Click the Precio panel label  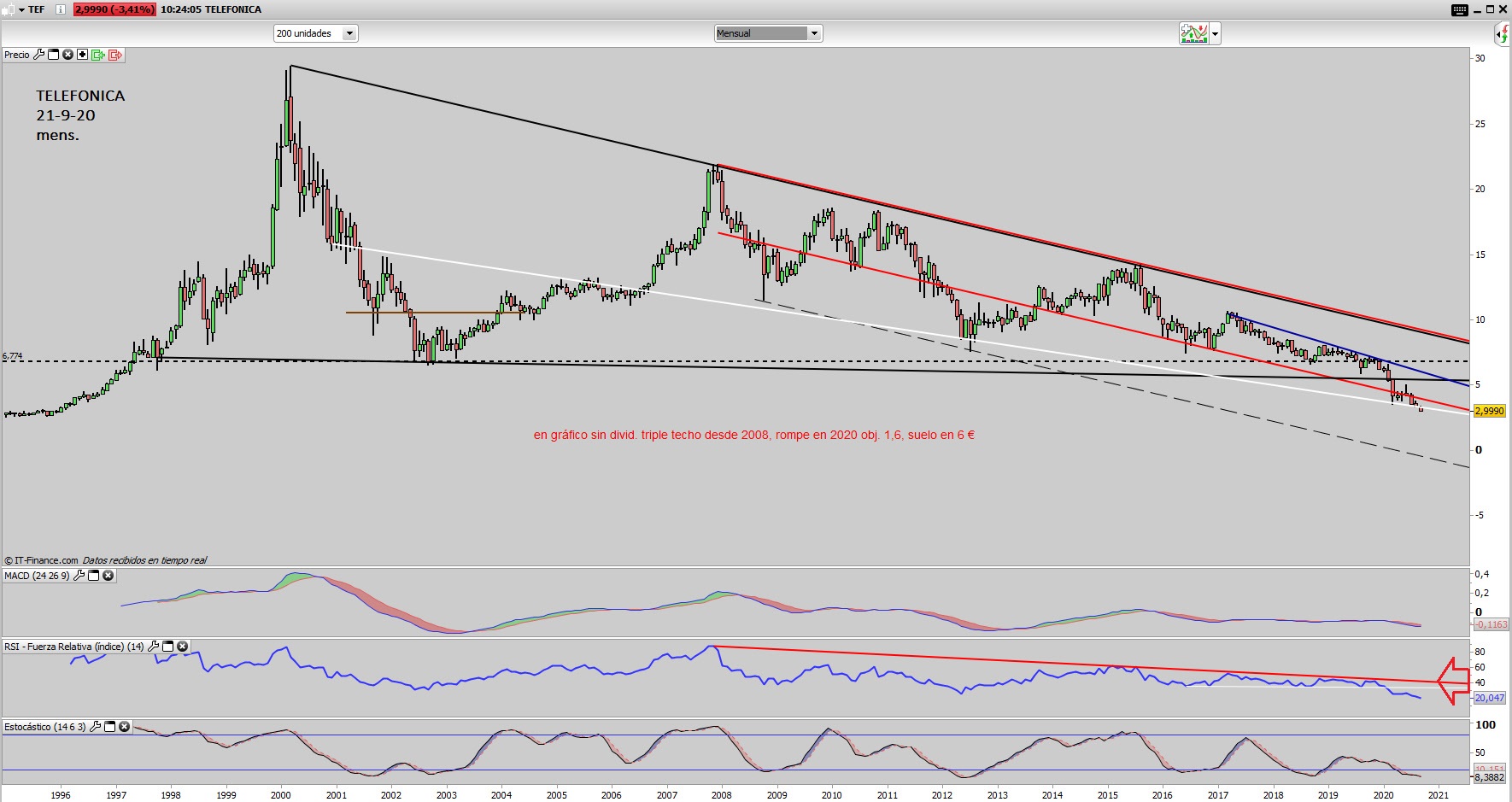(17, 55)
